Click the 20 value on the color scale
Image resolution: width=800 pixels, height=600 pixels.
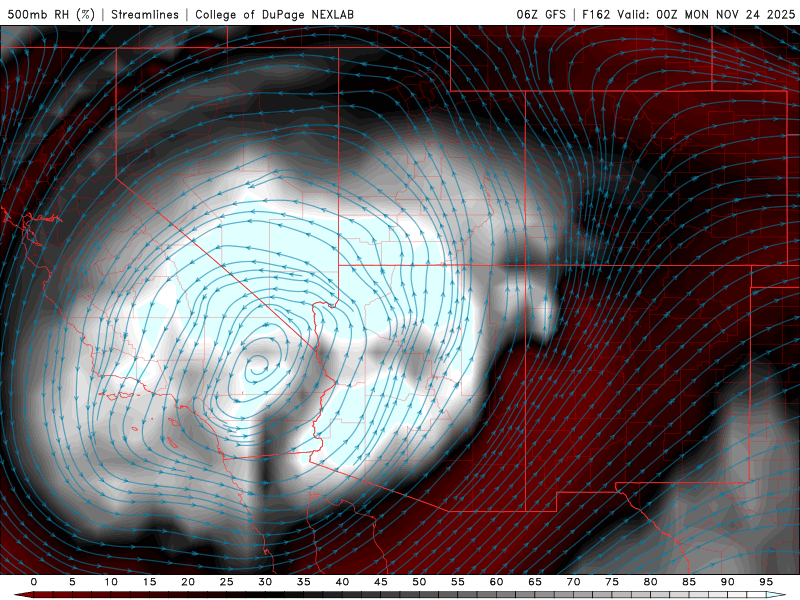click(x=188, y=582)
